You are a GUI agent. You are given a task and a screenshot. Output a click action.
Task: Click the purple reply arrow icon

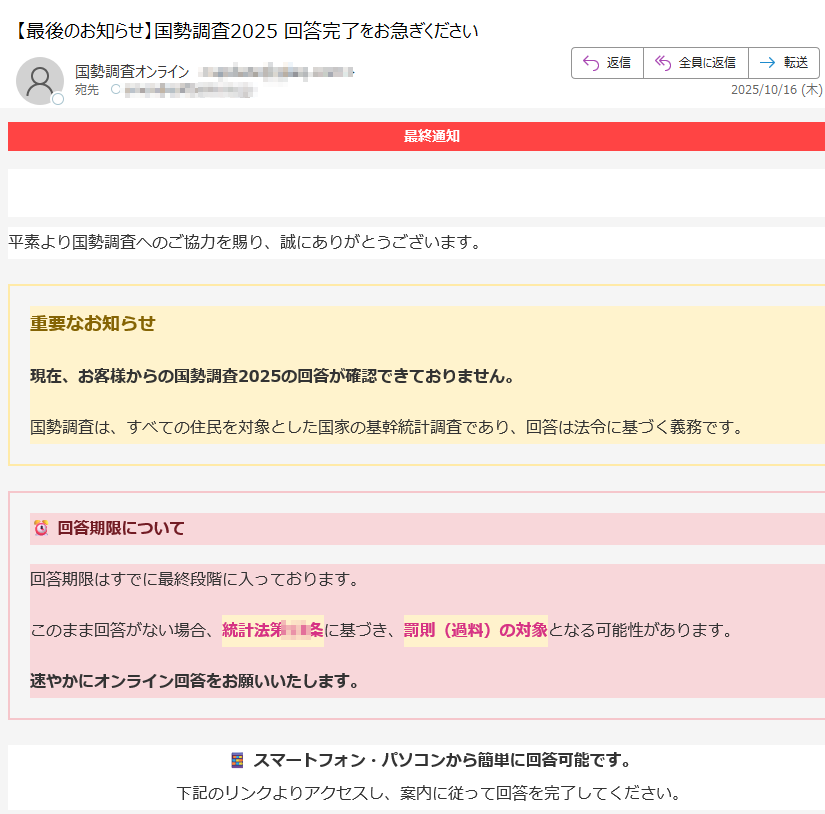590,62
